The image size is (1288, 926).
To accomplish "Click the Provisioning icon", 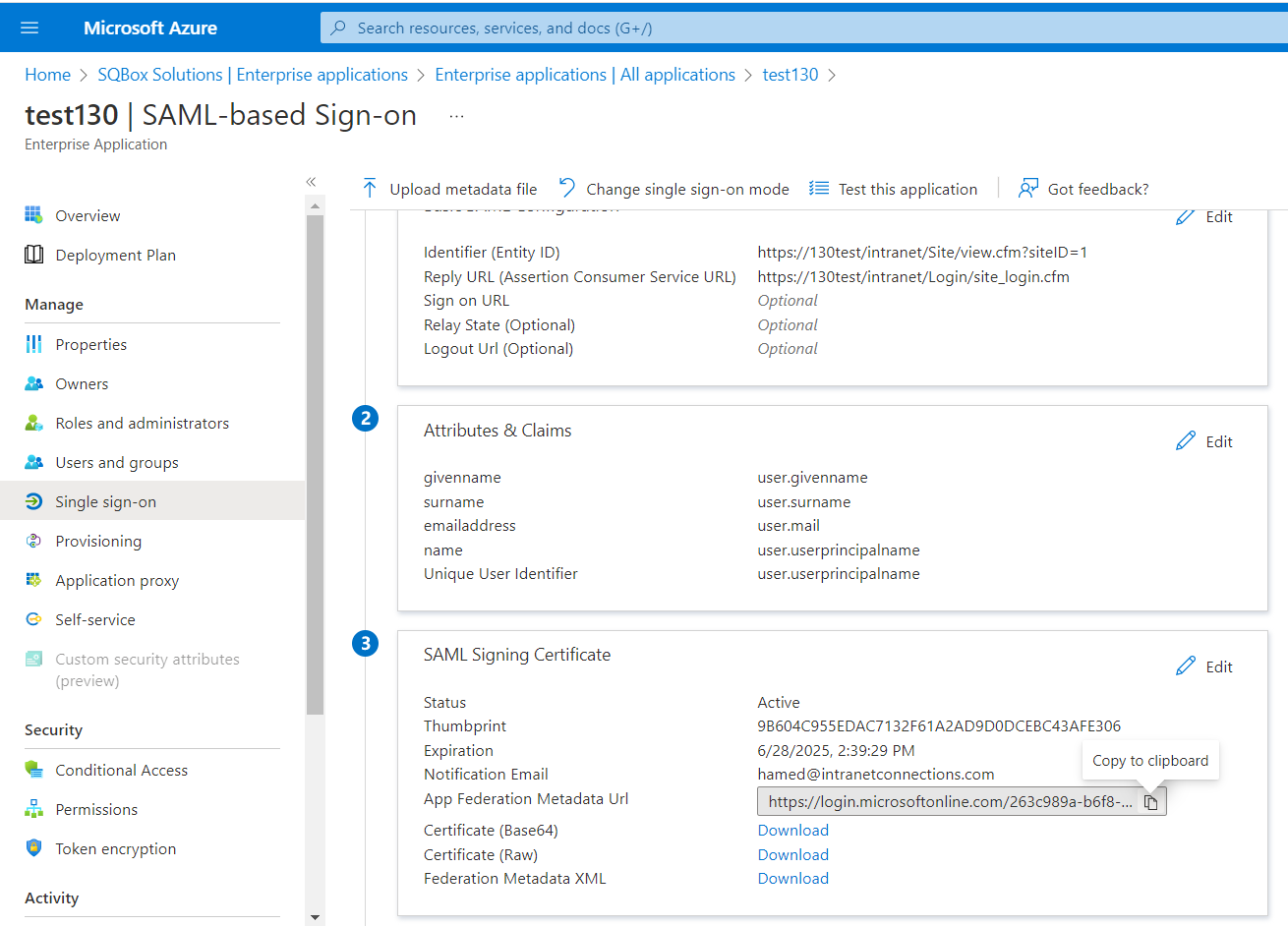I will [x=33, y=541].
